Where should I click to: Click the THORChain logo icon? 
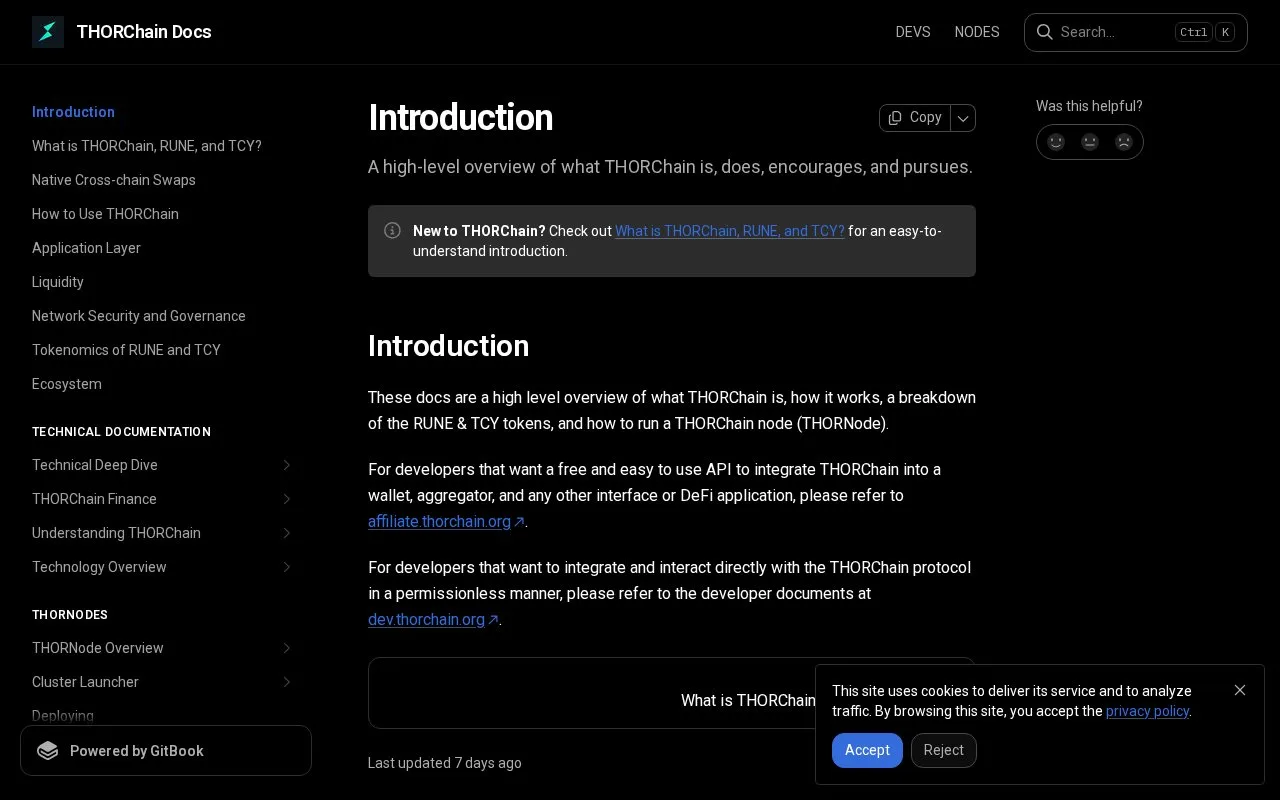[48, 32]
